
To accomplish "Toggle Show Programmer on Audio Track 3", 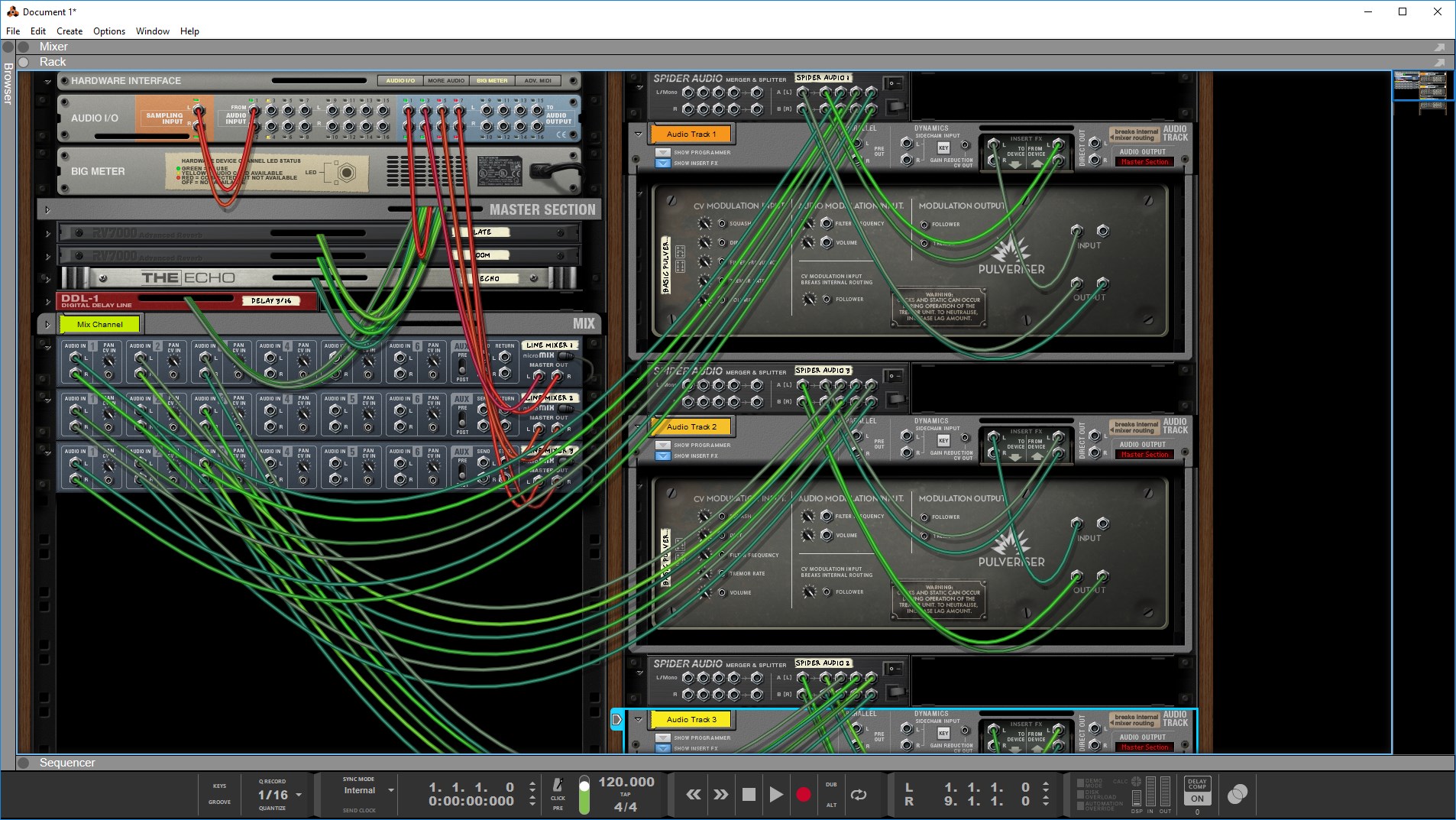I will tap(663, 737).
